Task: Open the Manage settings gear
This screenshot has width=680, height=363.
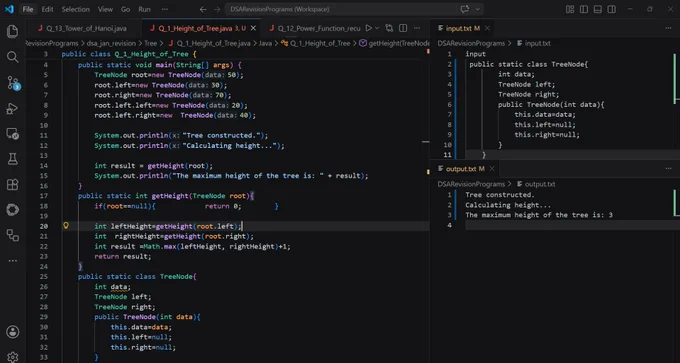Action: point(13,356)
